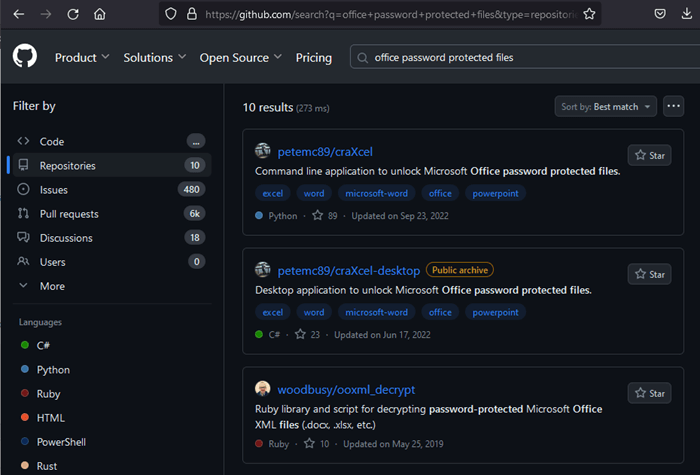Star the petemc89/craXcel-desktop repository
Viewport: 700px width, 475px height.
click(x=649, y=274)
